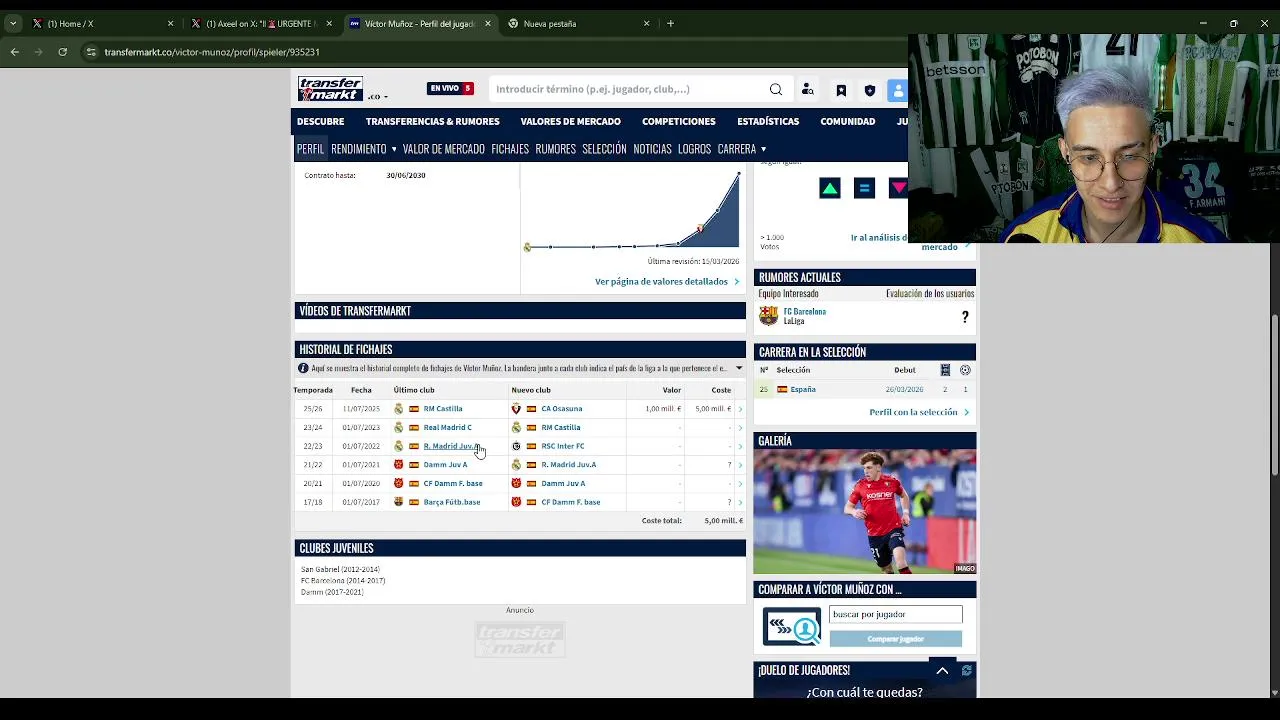Open Valores de mercado menu
1280x720 pixels.
coord(570,121)
